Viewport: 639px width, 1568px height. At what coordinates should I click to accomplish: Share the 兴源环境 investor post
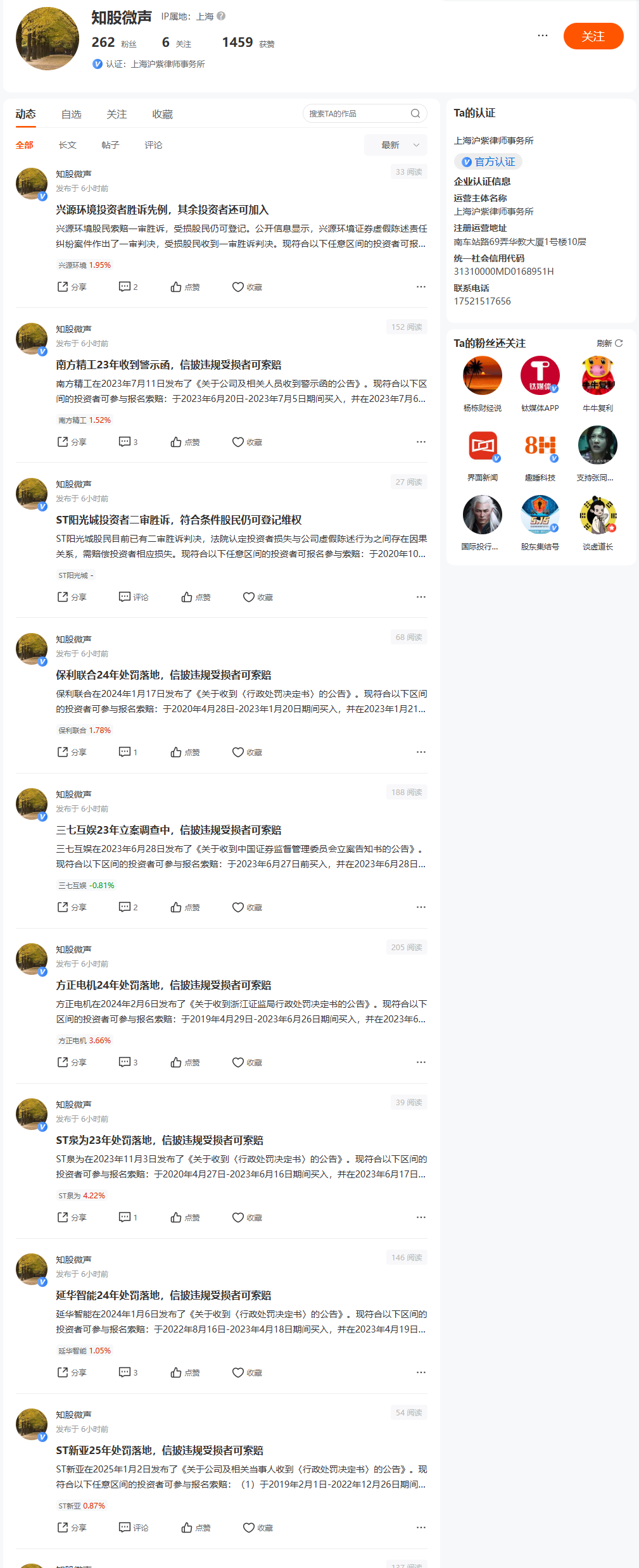(x=72, y=287)
